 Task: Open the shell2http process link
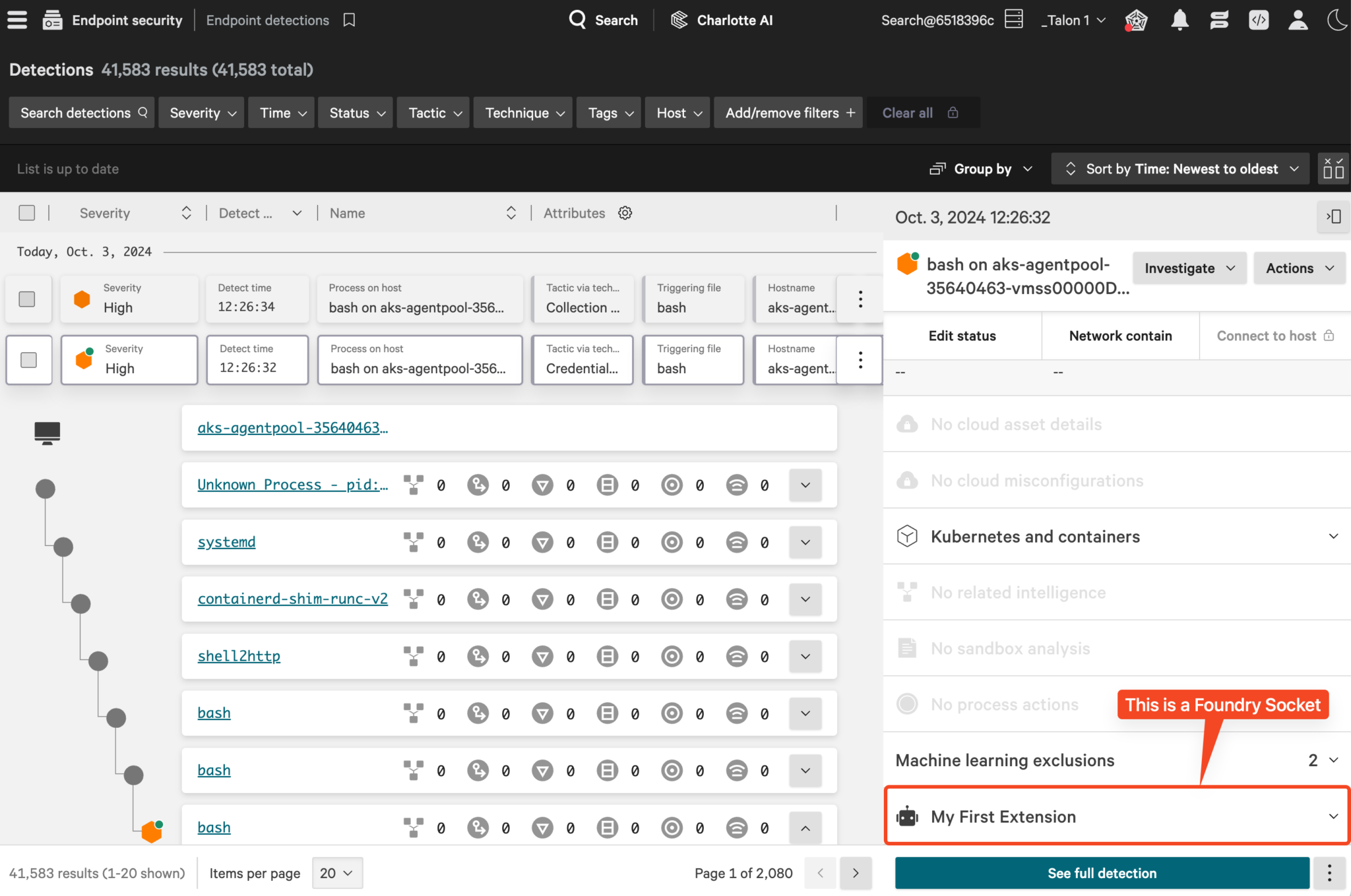tap(238, 656)
